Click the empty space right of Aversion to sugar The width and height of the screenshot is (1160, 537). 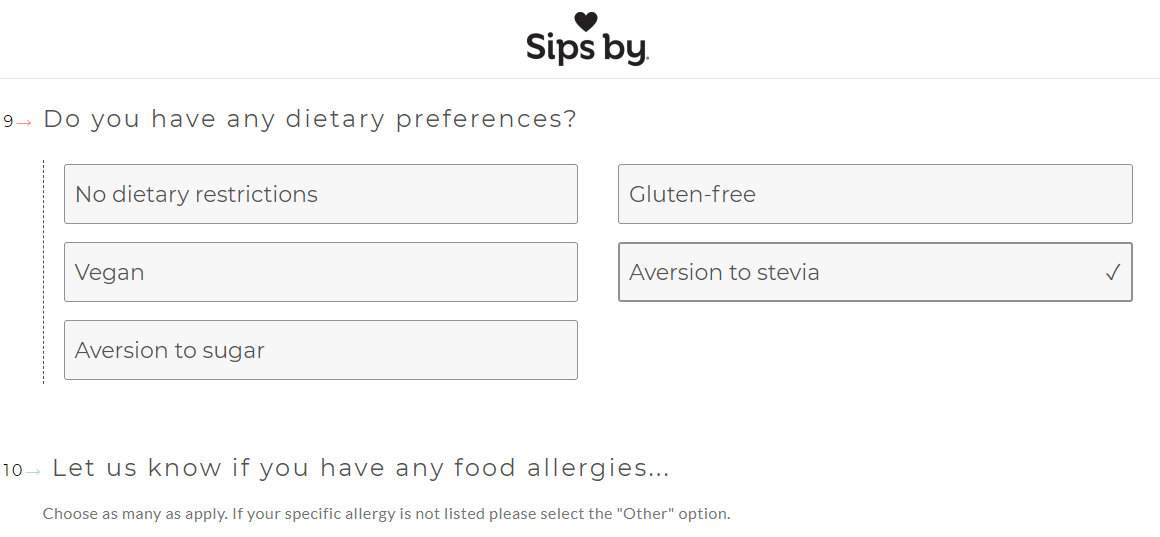875,350
